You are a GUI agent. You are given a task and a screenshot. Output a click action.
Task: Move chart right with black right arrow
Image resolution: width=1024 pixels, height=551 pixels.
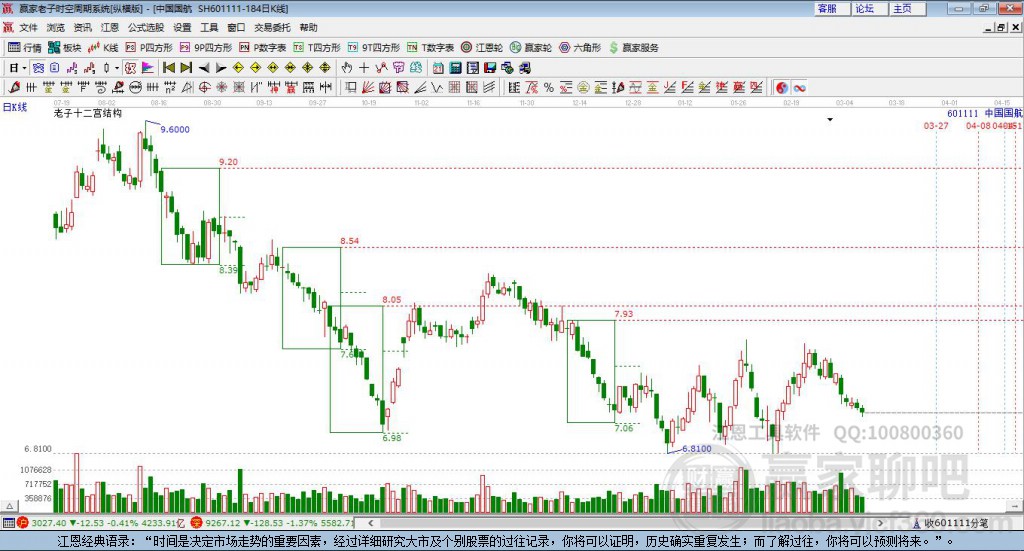point(221,68)
